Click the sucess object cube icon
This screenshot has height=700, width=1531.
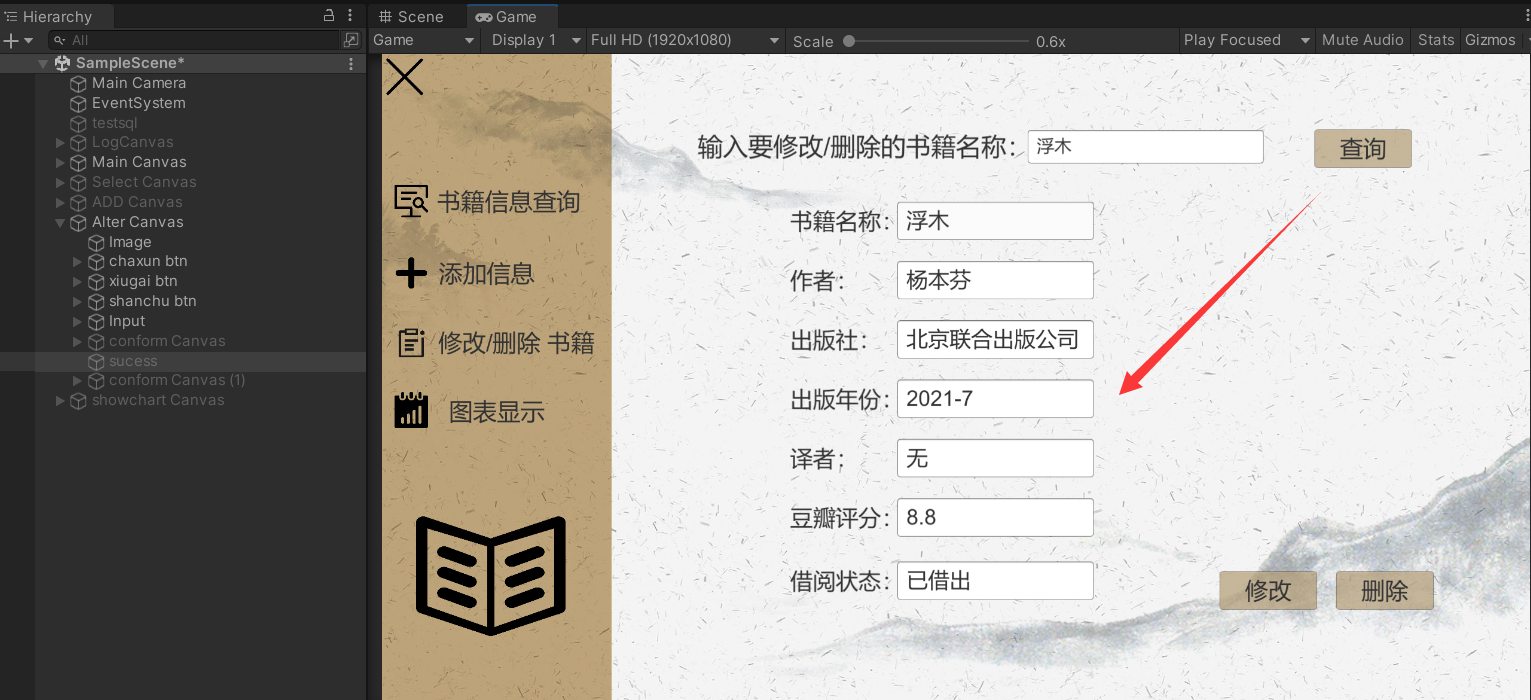point(96,361)
